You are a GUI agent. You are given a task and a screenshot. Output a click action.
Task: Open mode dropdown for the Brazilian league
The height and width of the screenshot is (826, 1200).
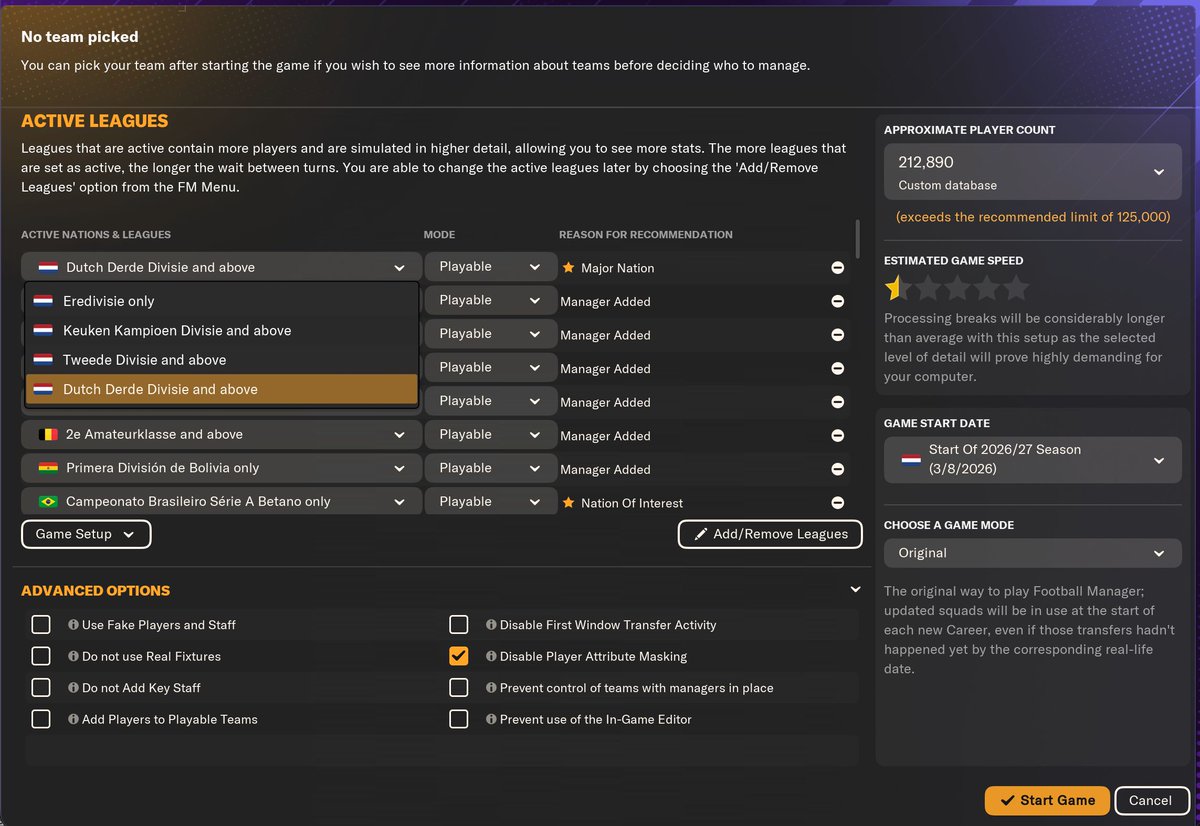491,502
